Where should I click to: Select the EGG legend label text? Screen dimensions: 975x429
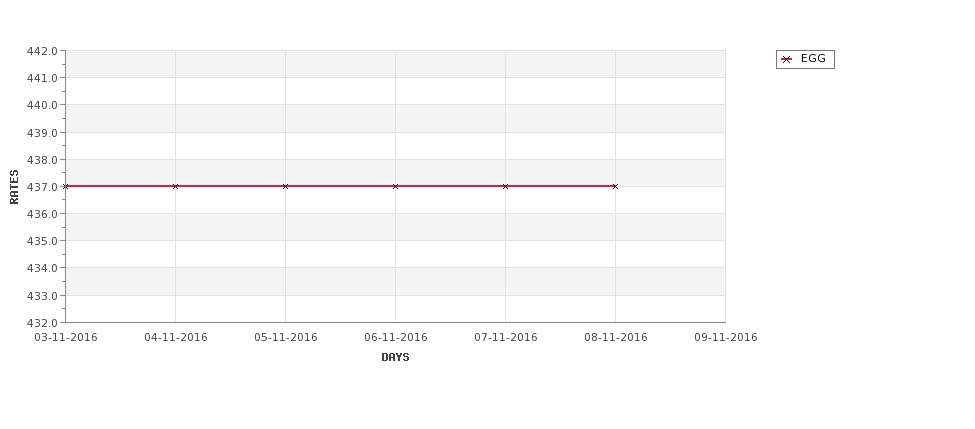coord(813,59)
